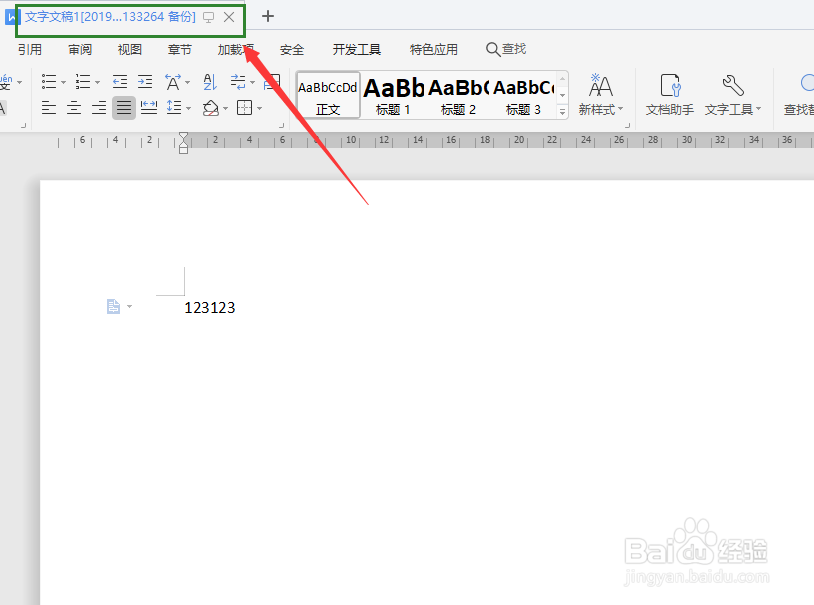The height and width of the screenshot is (605, 814).
Task: Expand the Text Tools dropdown arrow
Action: tap(758, 109)
